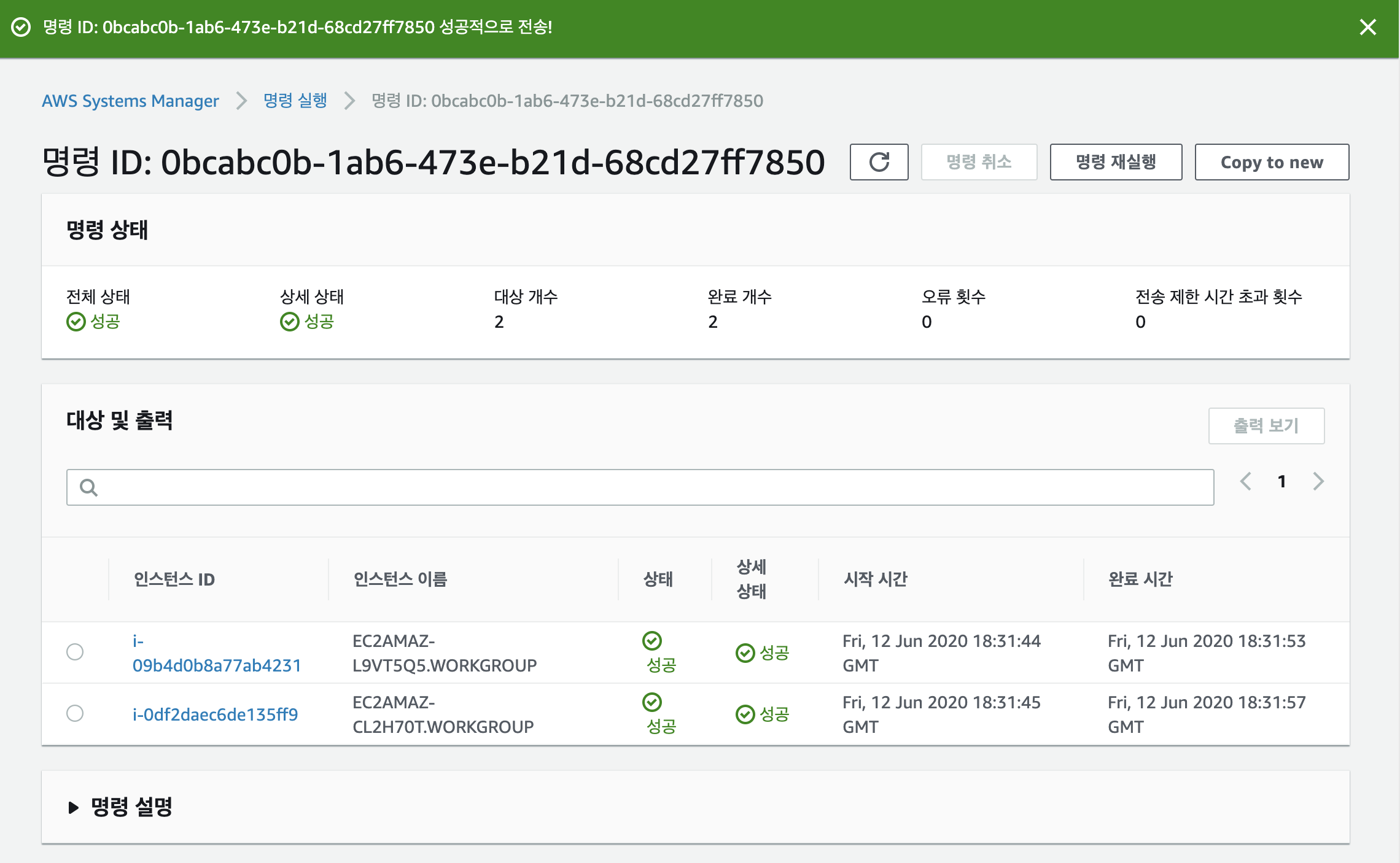The height and width of the screenshot is (863, 1400).
Task: Click the refresh icon button
Action: pos(879,162)
